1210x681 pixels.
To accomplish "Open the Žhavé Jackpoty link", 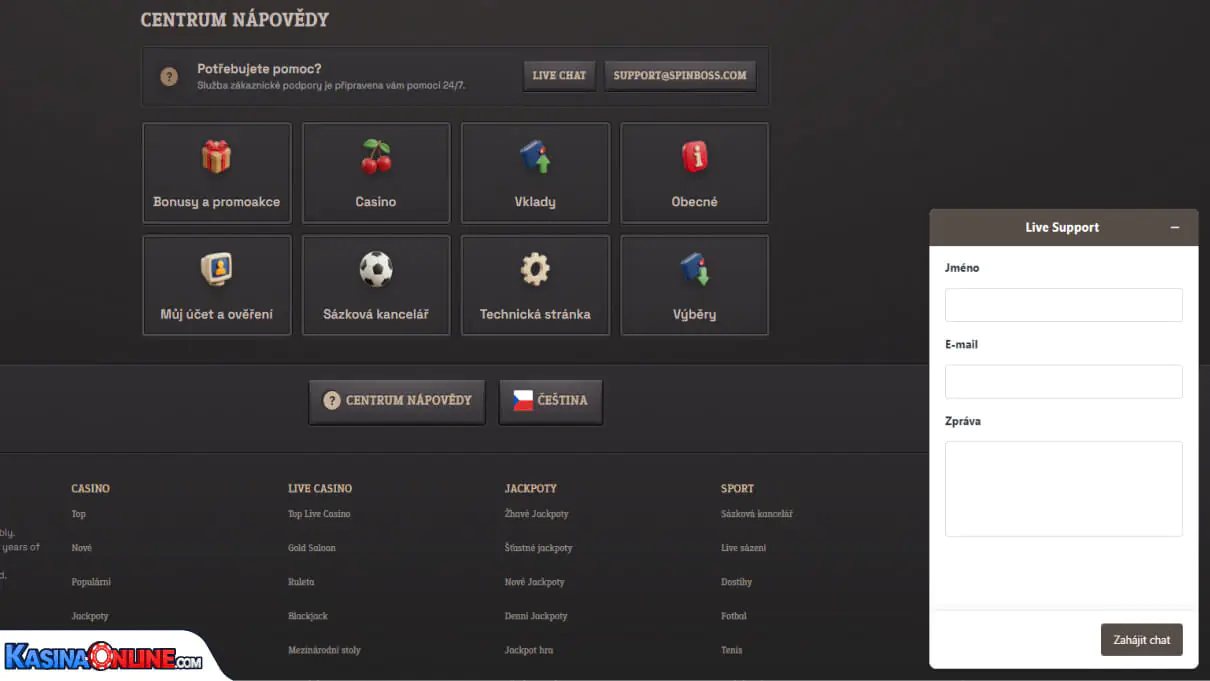I will (538, 513).
